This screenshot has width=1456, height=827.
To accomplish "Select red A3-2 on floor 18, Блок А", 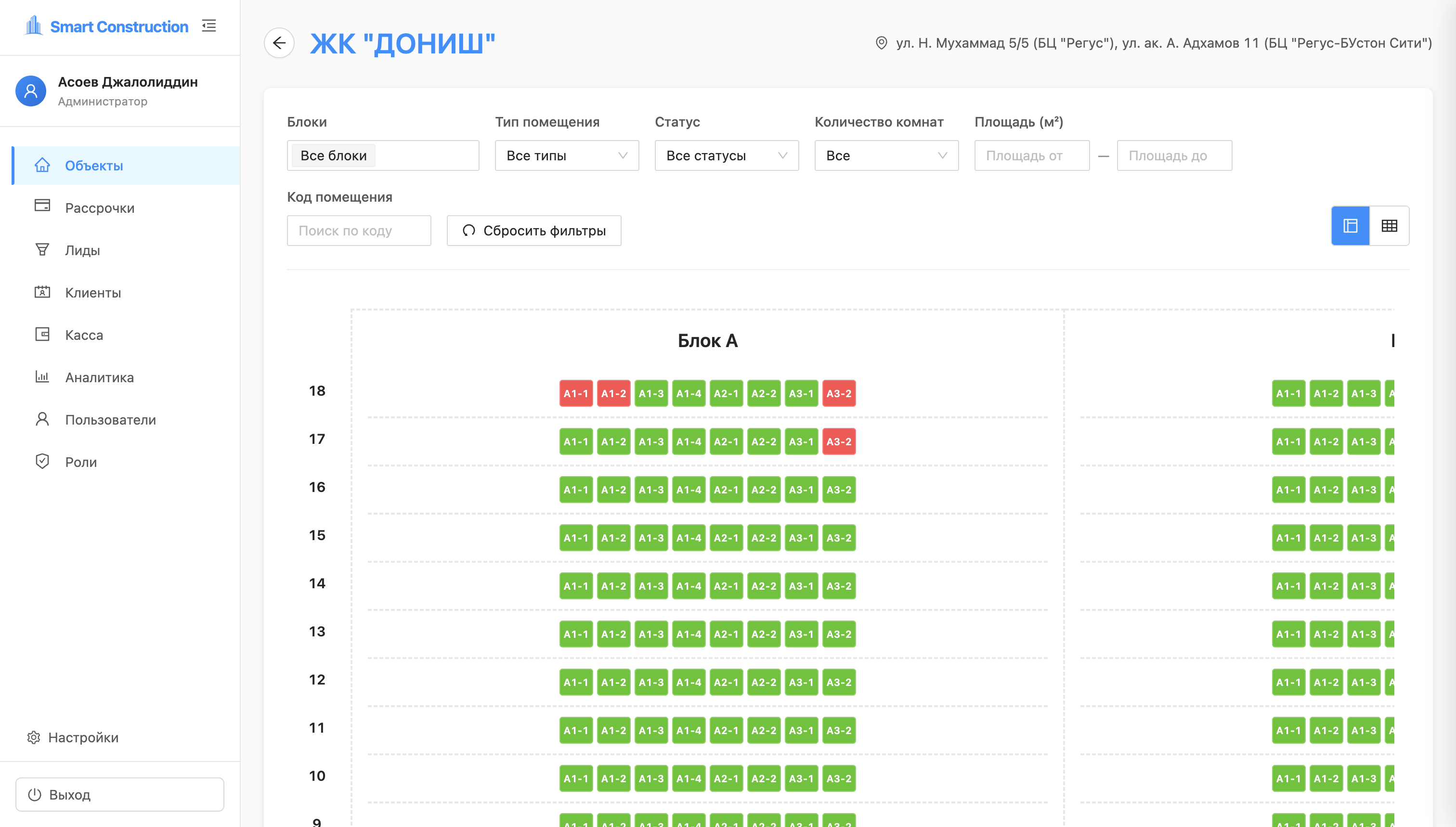I will point(838,393).
